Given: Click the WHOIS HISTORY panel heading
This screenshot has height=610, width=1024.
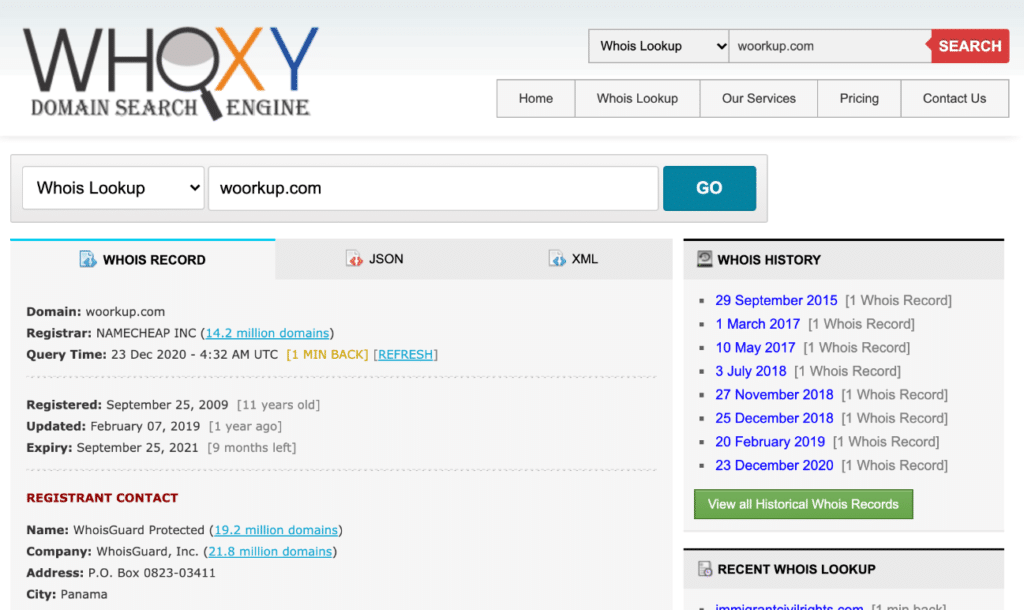Looking at the screenshot, I should 769,260.
